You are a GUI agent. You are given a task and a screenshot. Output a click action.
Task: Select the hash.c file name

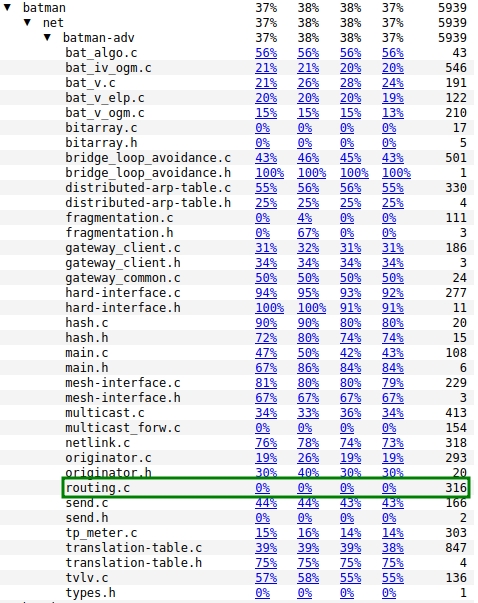pos(87,323)
